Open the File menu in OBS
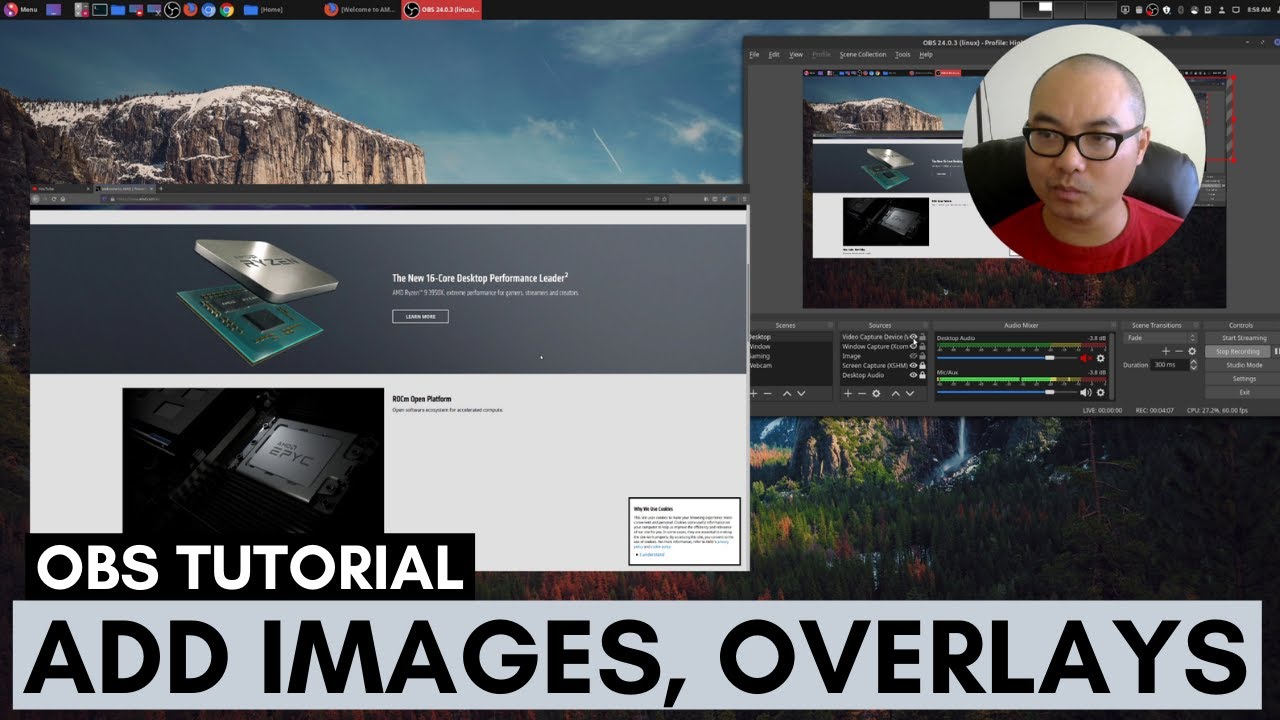This screenshot has height=720, width=1280. tap(754, 54)
